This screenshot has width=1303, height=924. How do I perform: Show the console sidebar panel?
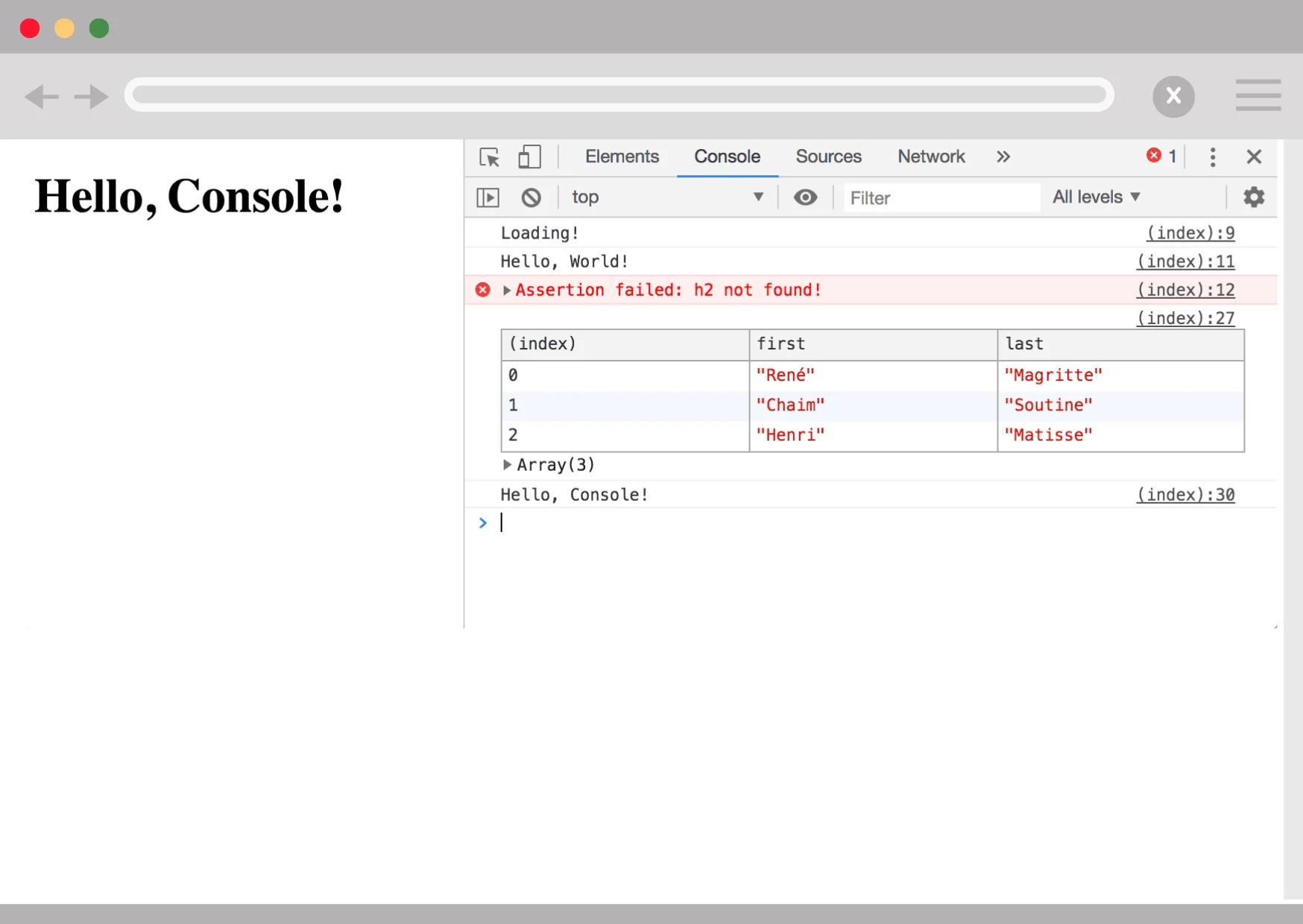488,197
